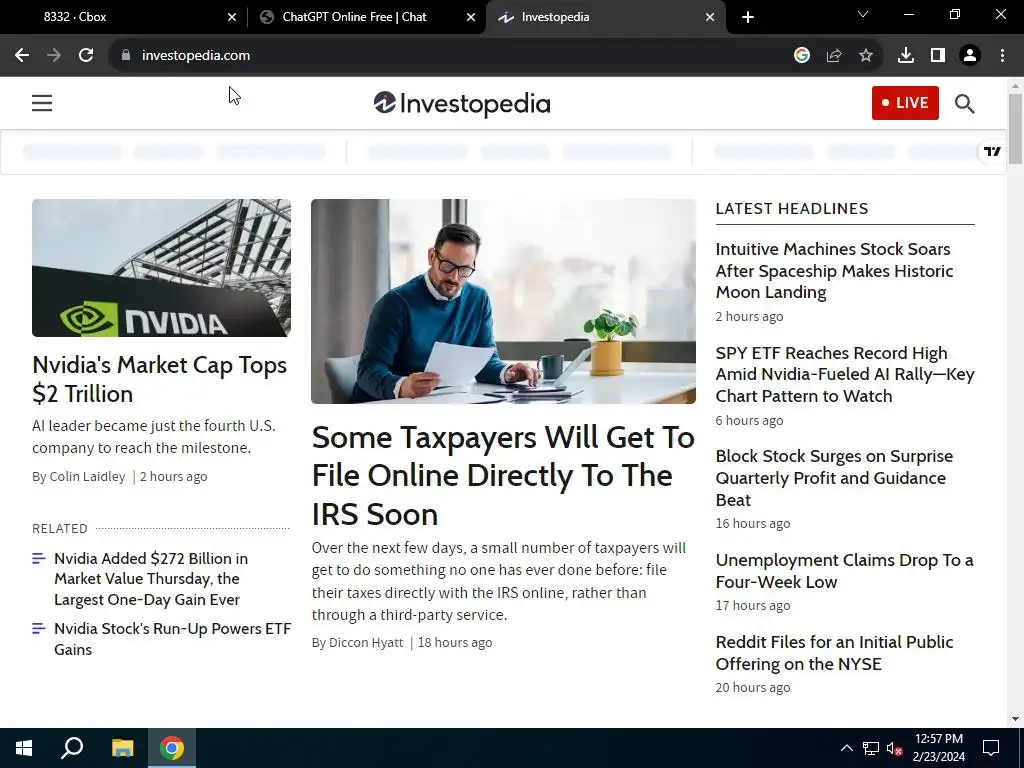1024x768 pixels.
Task: Go back with the browser back arrow
Action: point(22,56)
